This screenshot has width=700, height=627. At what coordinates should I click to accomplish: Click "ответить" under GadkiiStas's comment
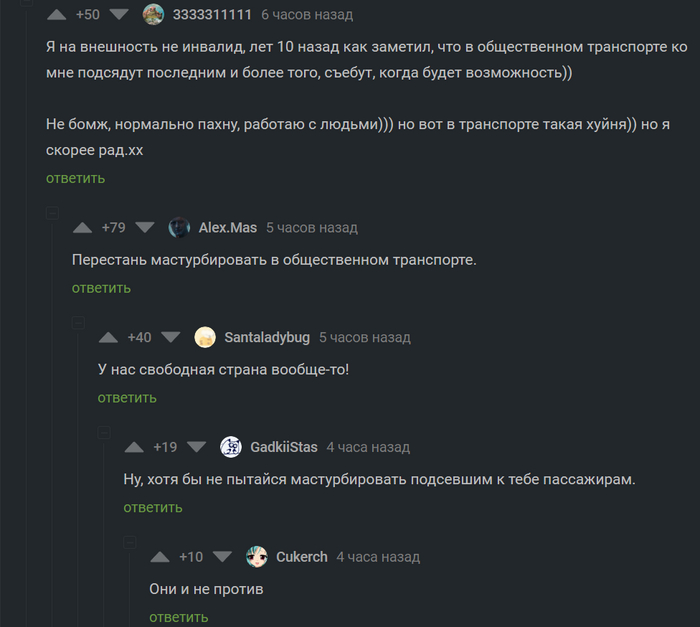point(153,507)
